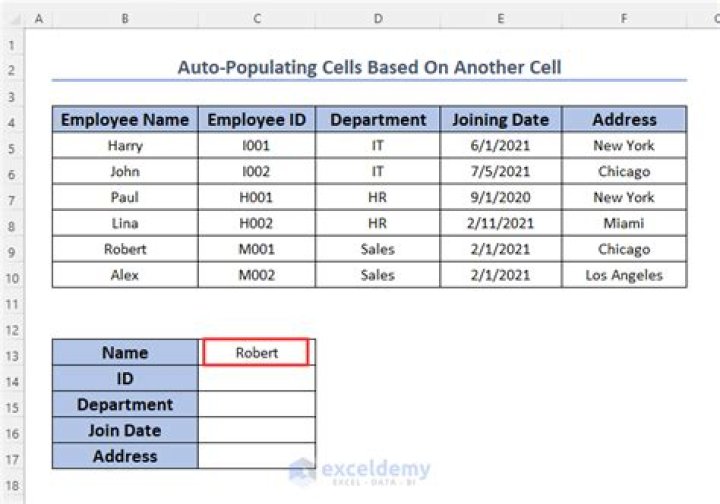
Task: Click the 'Address' label in row 17
Action: pyautogui.click(x=125, y=456)
